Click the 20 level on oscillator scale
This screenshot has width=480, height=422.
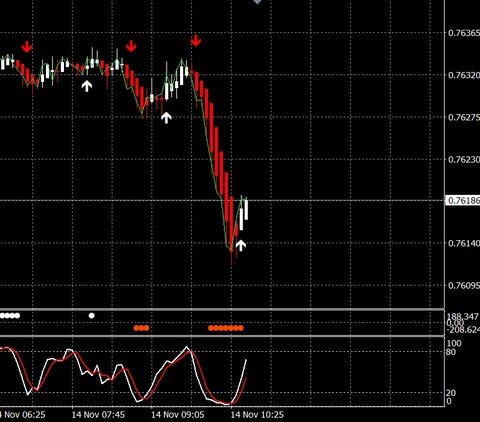[451, 393]
